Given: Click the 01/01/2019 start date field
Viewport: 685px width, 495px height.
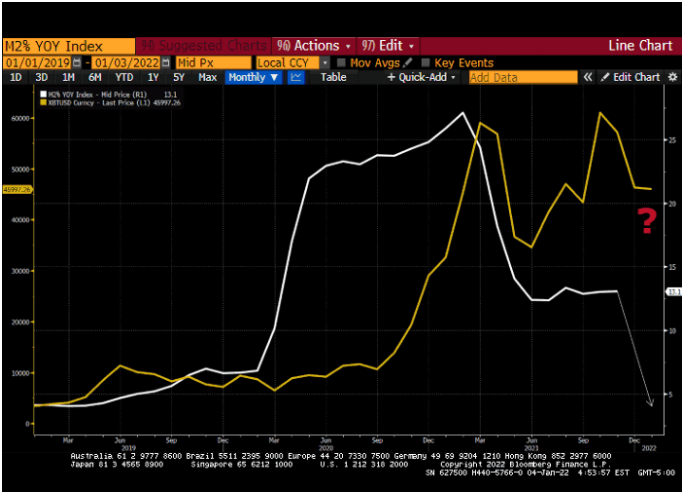Looking at the screenshot, I should pyautogui.click(x=38, y=62).
